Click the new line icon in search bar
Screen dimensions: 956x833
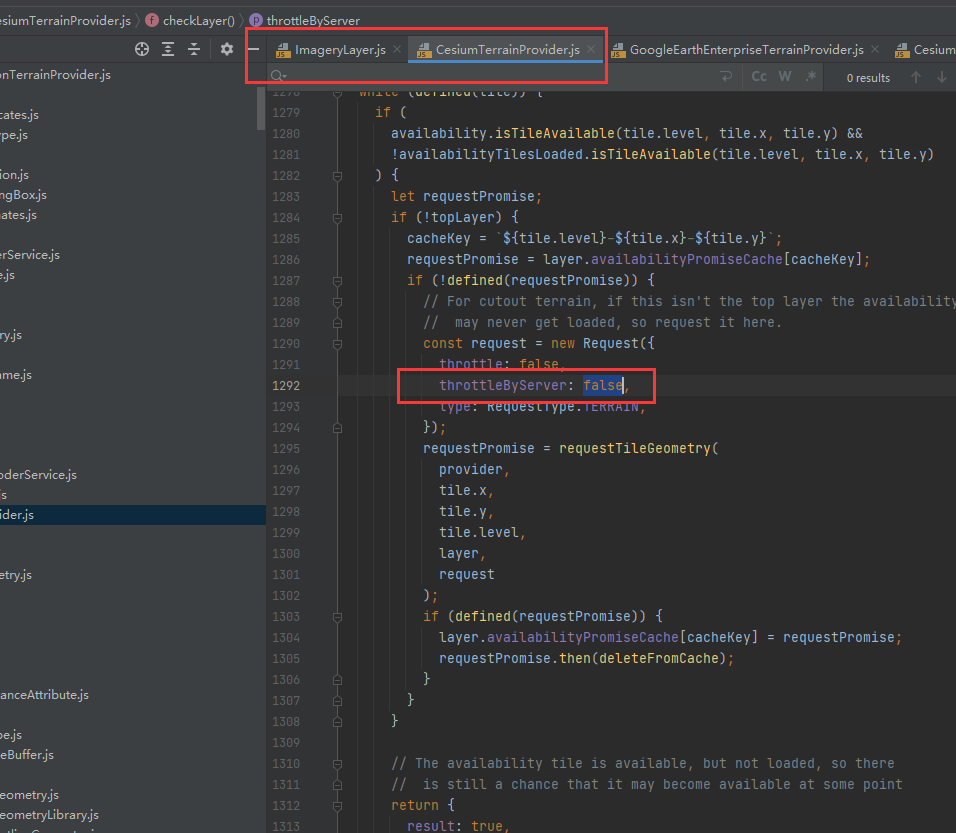click(726, 77)
